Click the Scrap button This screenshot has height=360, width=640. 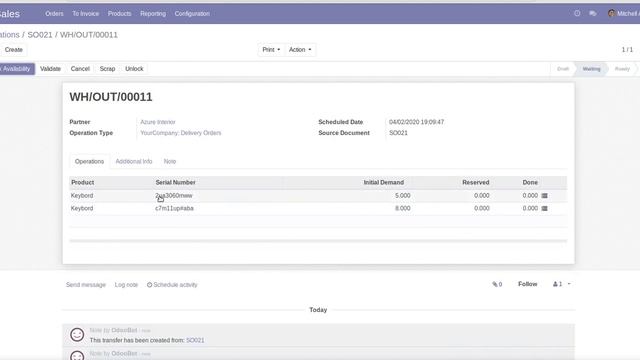[107, 69]
